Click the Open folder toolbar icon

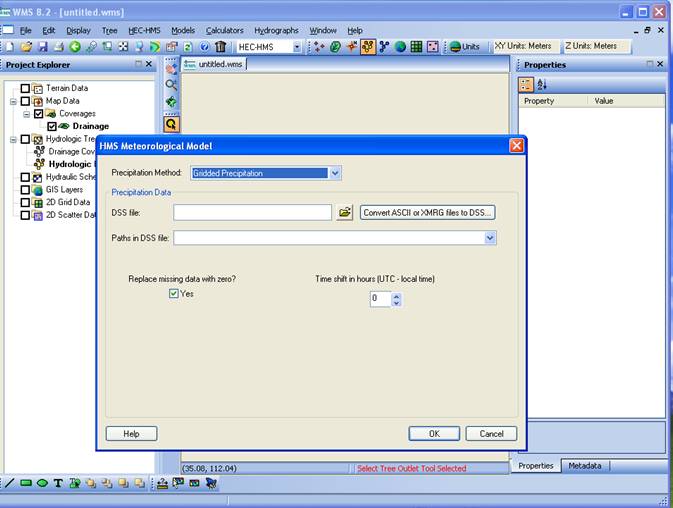(26, 46)
